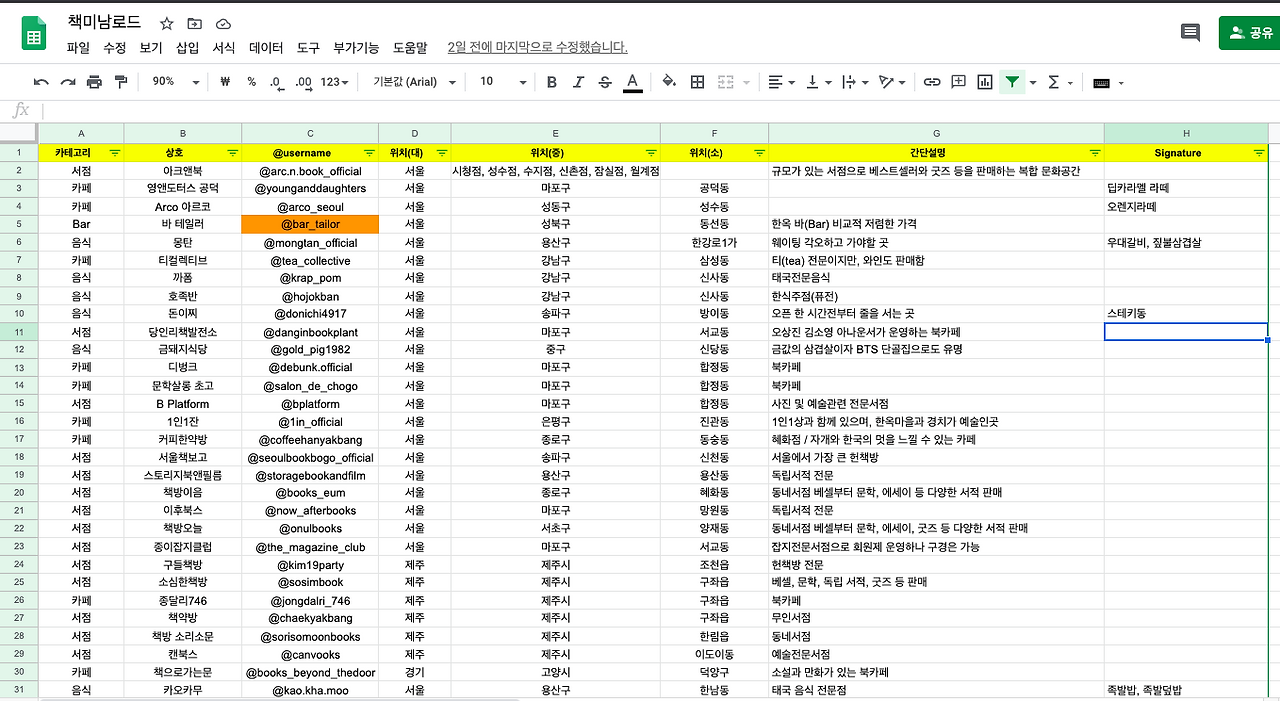Open the functions (Σ) menu
The height and width of the screenshot is (701, 1280).
tap(1056, 82)
